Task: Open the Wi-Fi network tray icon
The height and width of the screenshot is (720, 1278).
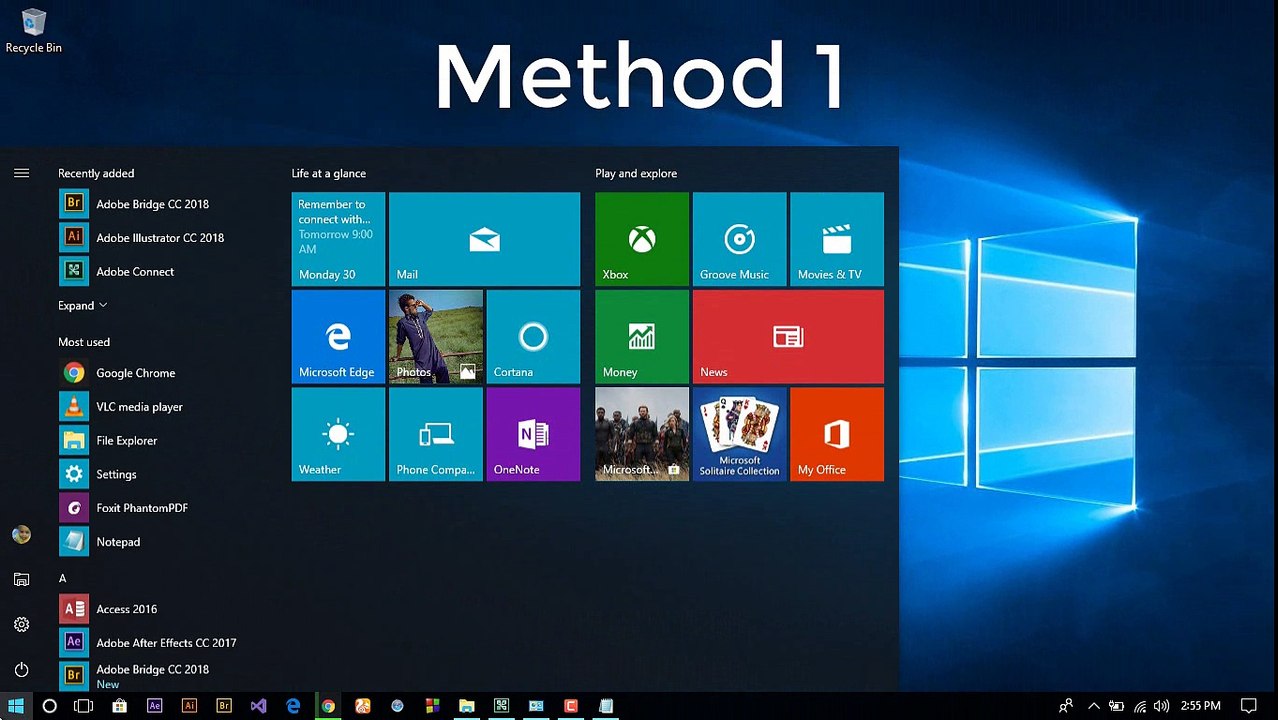Action: (x=1139, y=706)
